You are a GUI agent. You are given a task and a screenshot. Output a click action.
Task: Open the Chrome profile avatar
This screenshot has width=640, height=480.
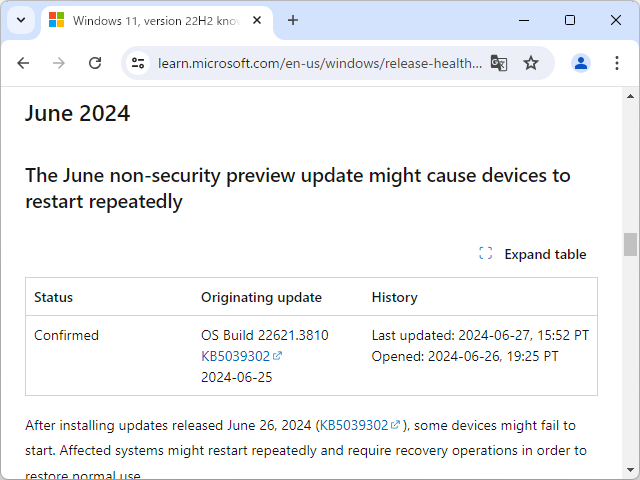pyautogui.click(x=581, y=63)
